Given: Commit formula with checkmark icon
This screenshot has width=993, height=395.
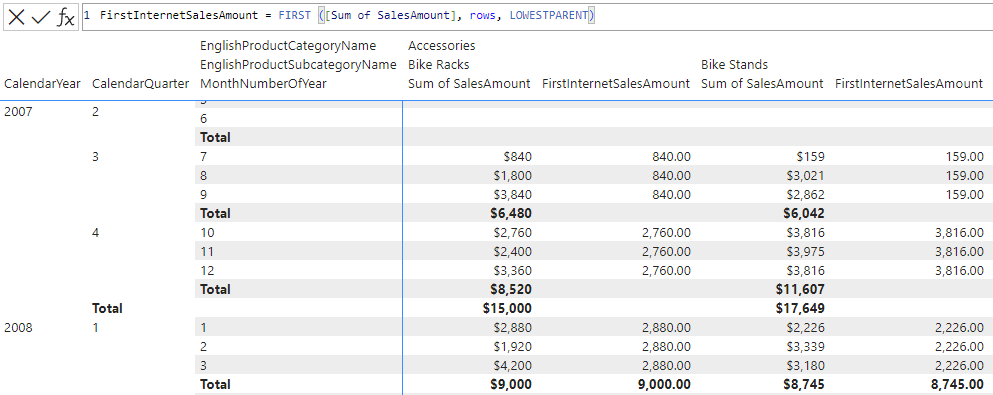Looking at the screenshot, I should 41,18.
